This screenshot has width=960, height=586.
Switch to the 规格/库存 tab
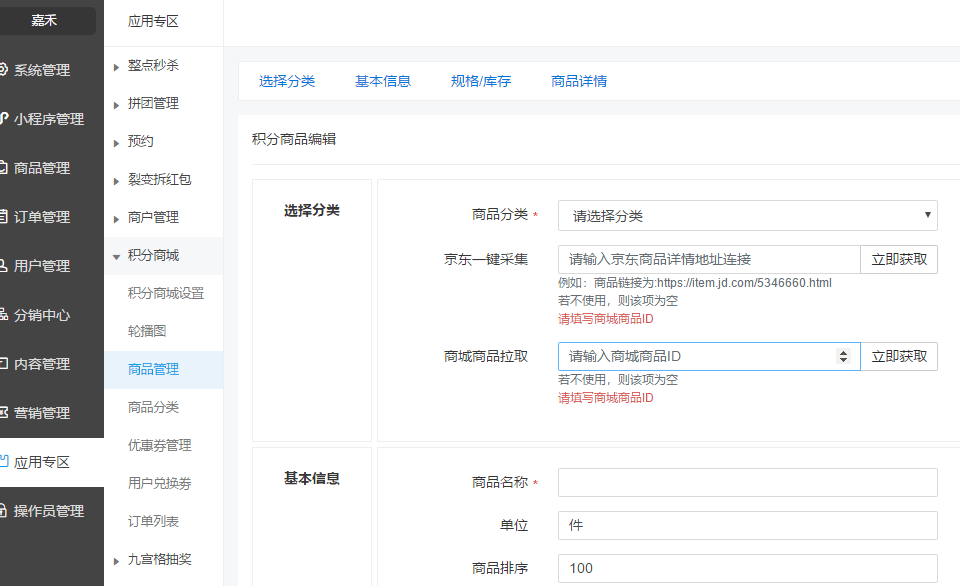[481, 81]
